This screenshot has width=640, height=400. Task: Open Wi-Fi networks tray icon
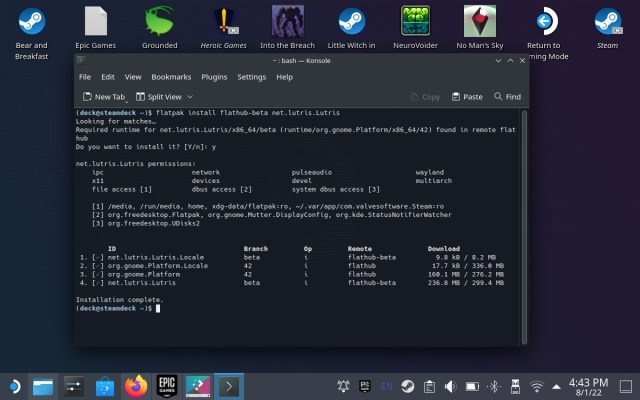(x=537, y=386)
